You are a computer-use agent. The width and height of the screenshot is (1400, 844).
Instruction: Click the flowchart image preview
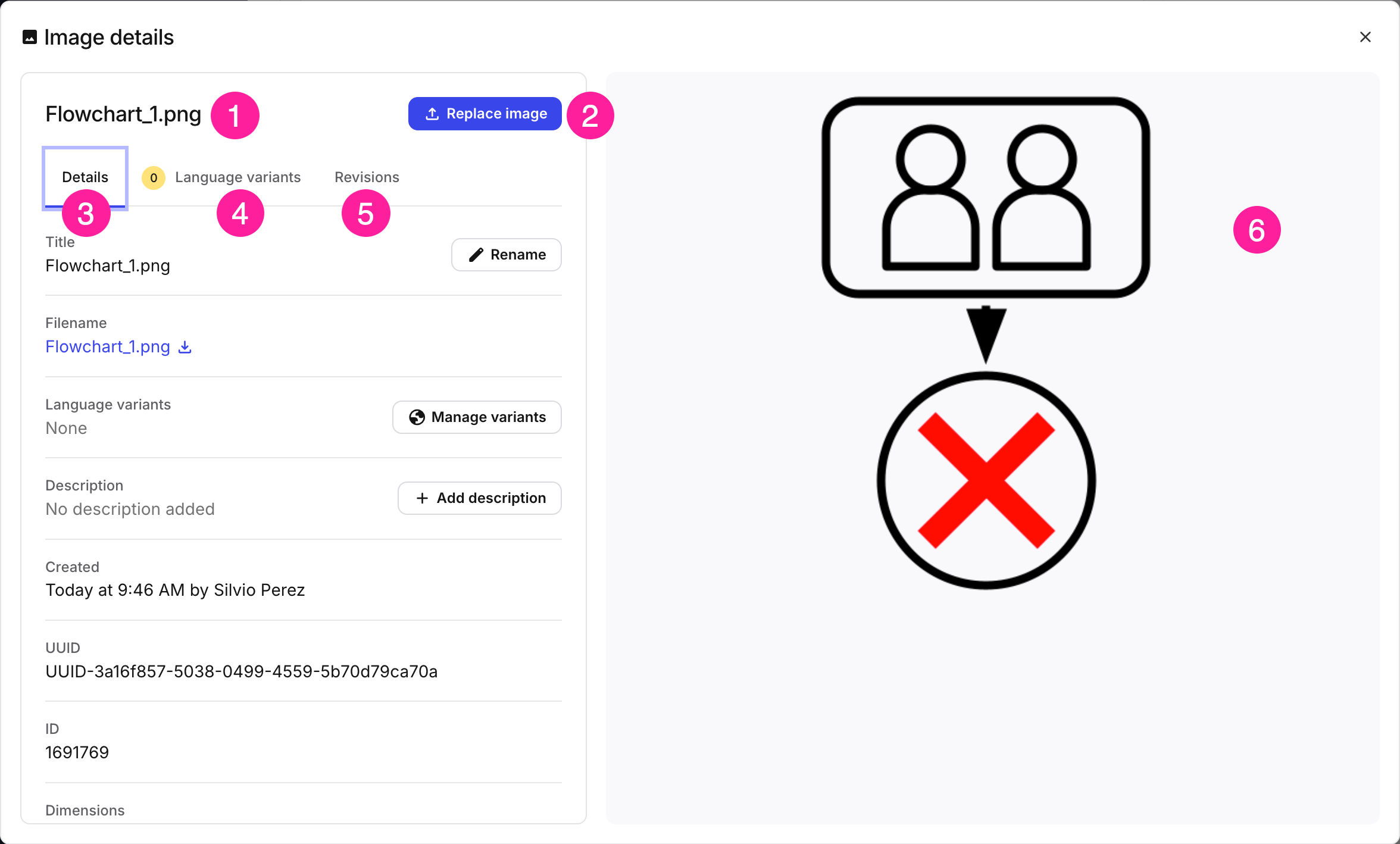click(x=986, y=343)
